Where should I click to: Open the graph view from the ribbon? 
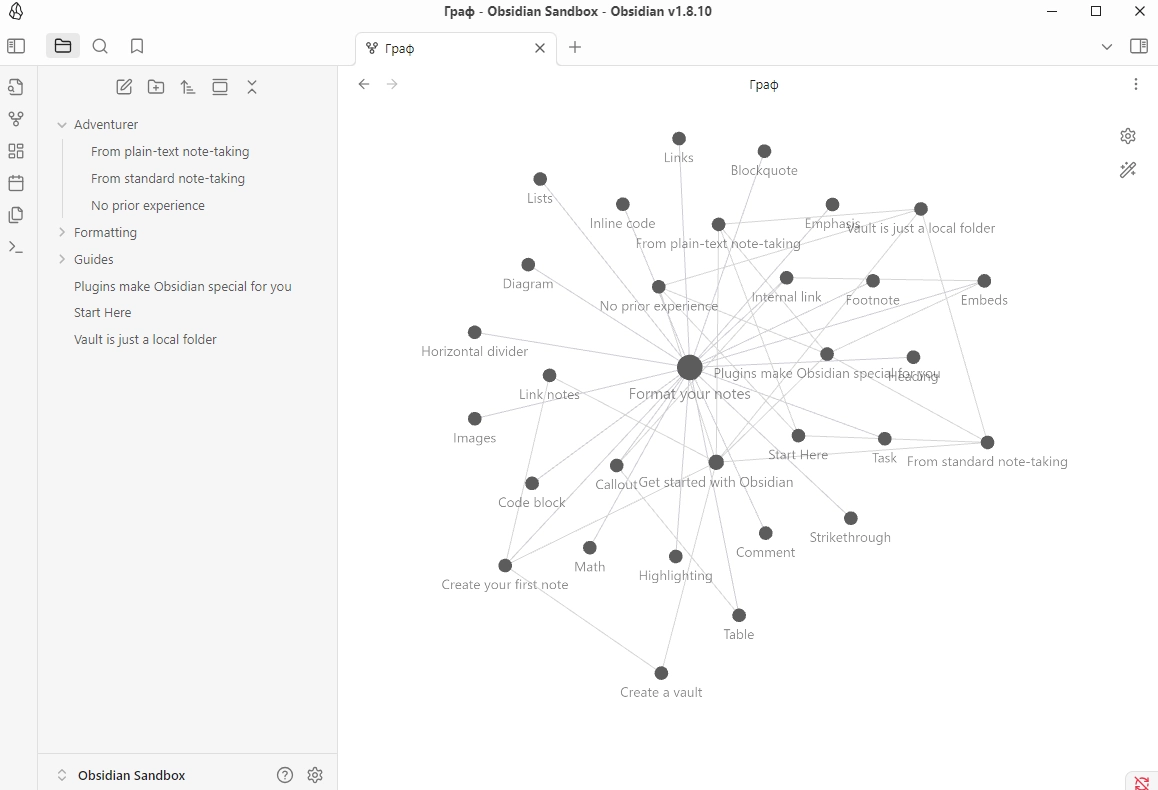coord(15,119)
